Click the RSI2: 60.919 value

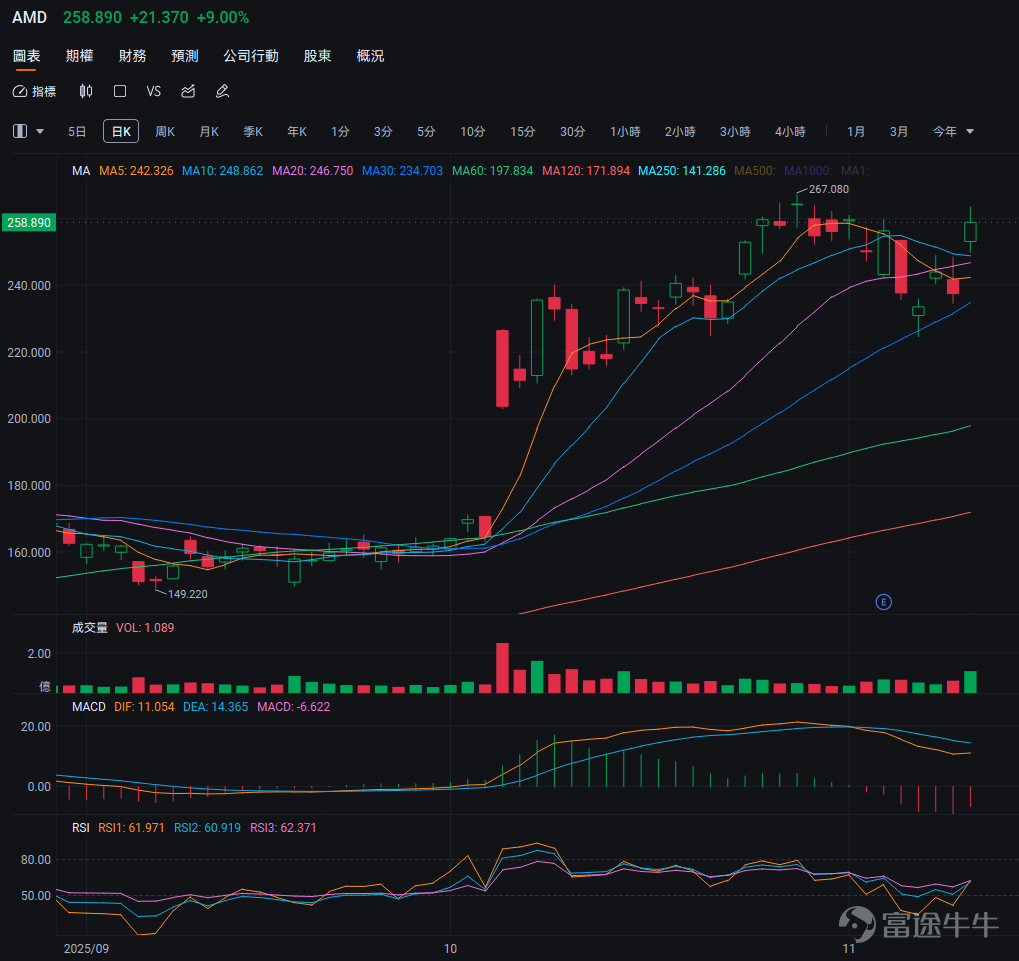207,828
